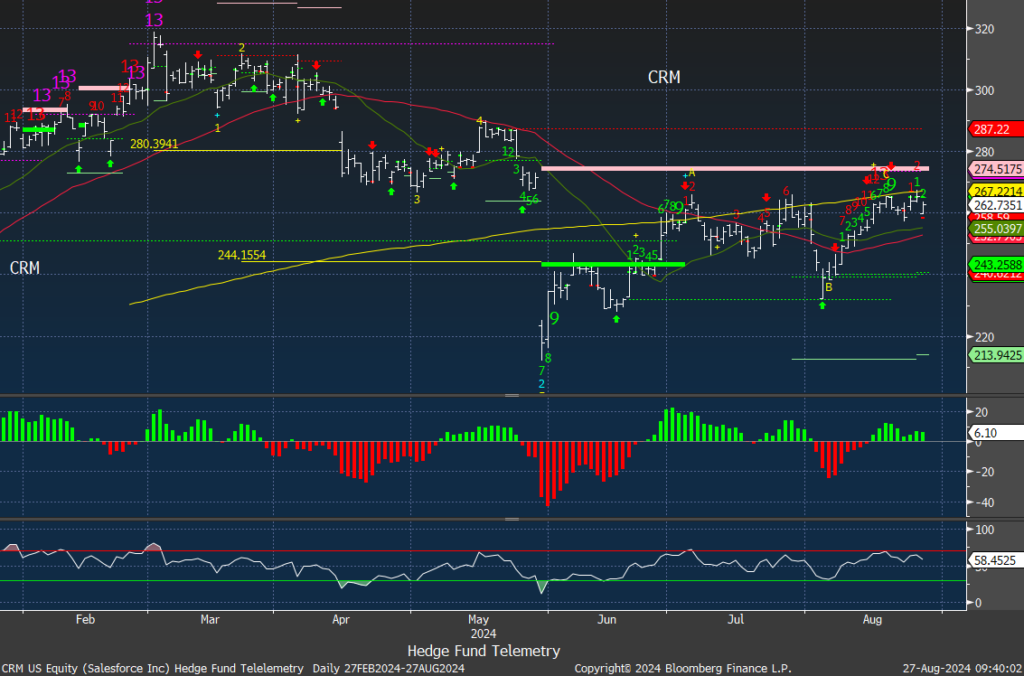Click the Aug month label
The image size is (1024, 676).
click(x=872, y=619)
